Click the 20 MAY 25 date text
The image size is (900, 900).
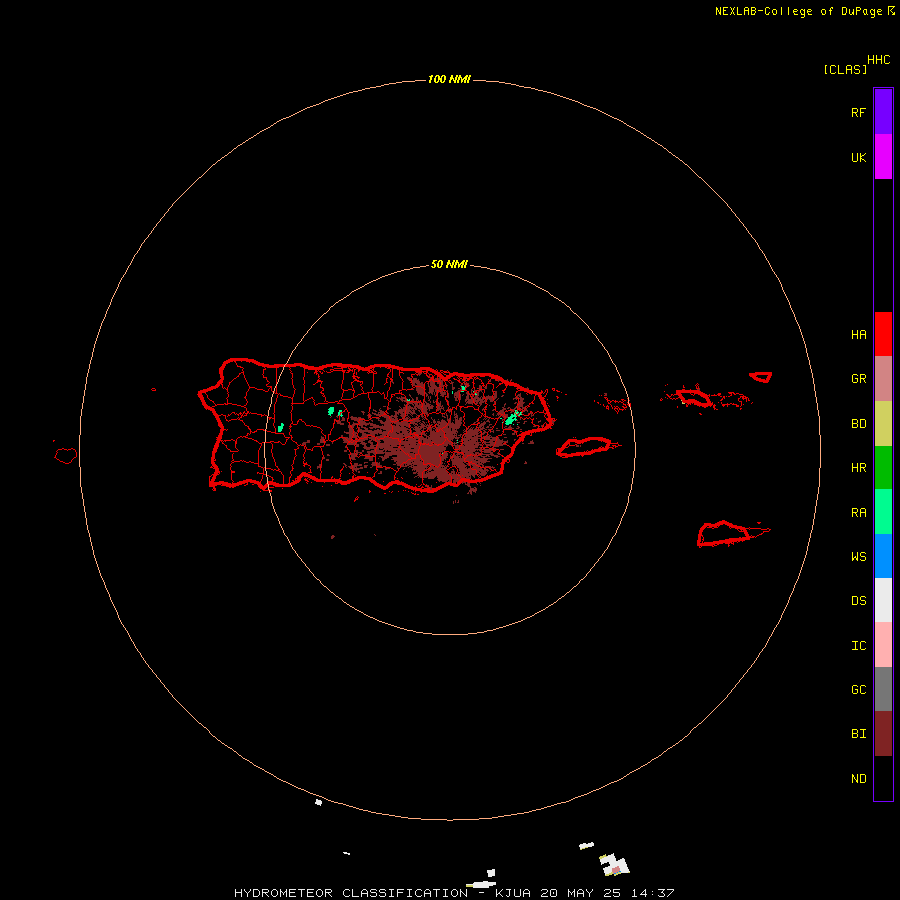580,893
